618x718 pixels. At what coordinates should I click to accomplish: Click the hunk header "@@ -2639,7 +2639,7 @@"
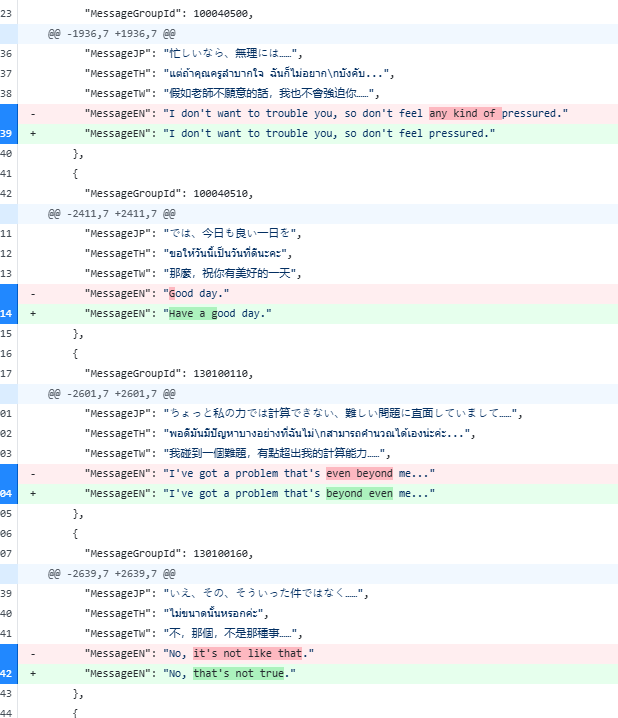coord(112,574)
